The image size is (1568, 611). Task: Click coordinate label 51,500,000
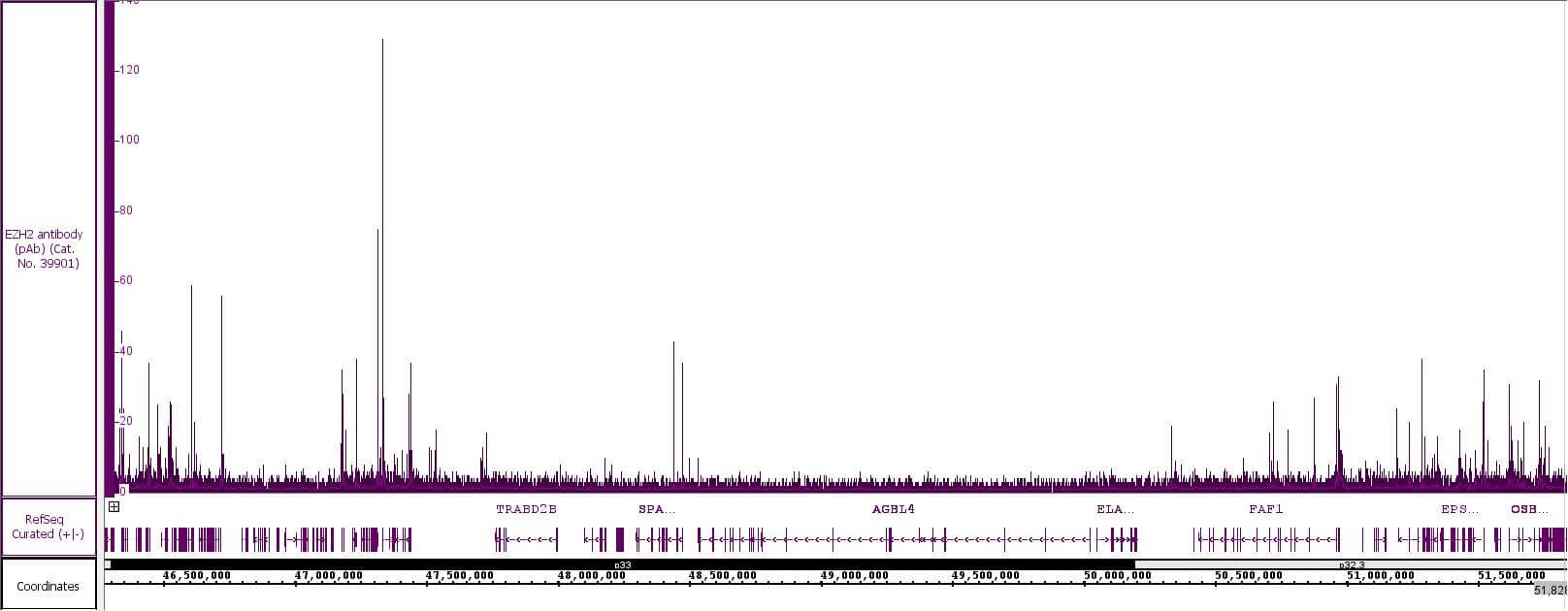(x=1512, y=575)
